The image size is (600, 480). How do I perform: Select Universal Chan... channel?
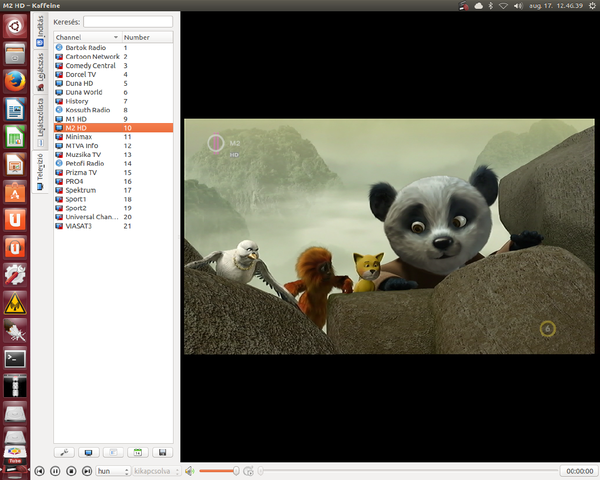click(113, 217)
